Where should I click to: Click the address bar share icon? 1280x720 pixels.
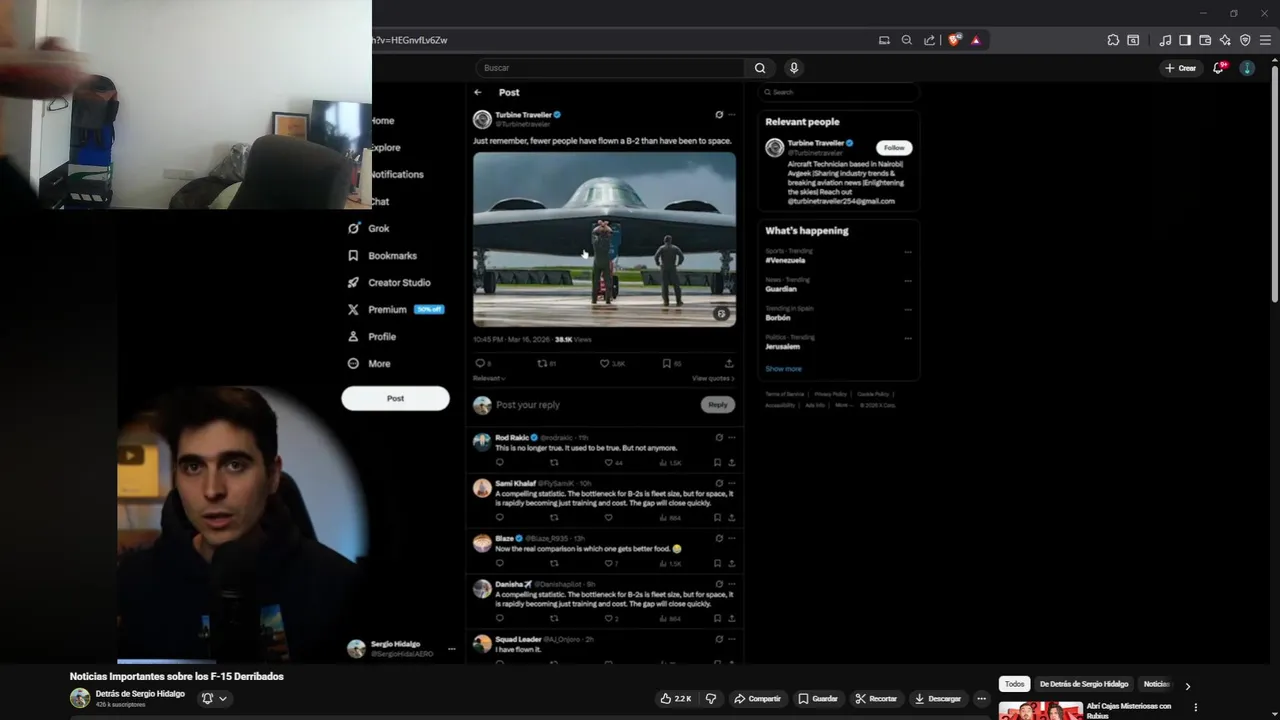pyautogui.click(x=930, y=40)
